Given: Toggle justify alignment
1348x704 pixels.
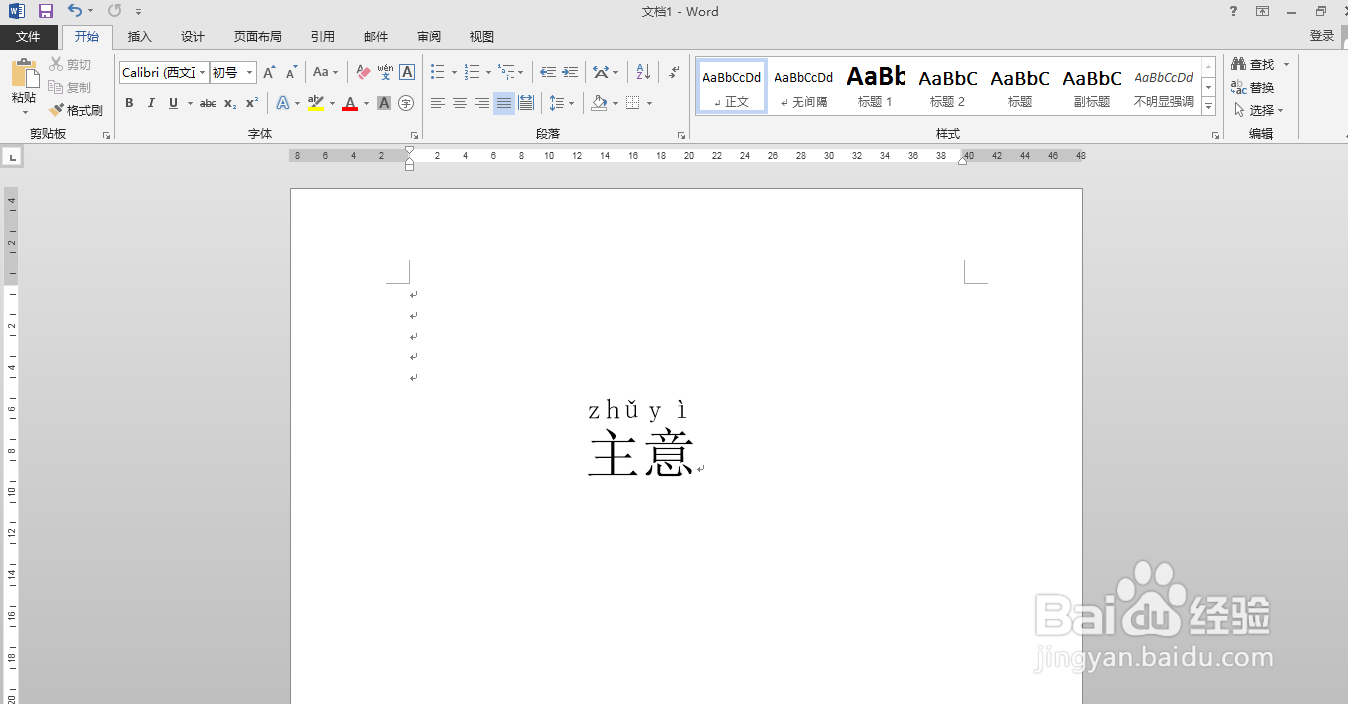Looking at the screenshot, I should coord(504,103).
